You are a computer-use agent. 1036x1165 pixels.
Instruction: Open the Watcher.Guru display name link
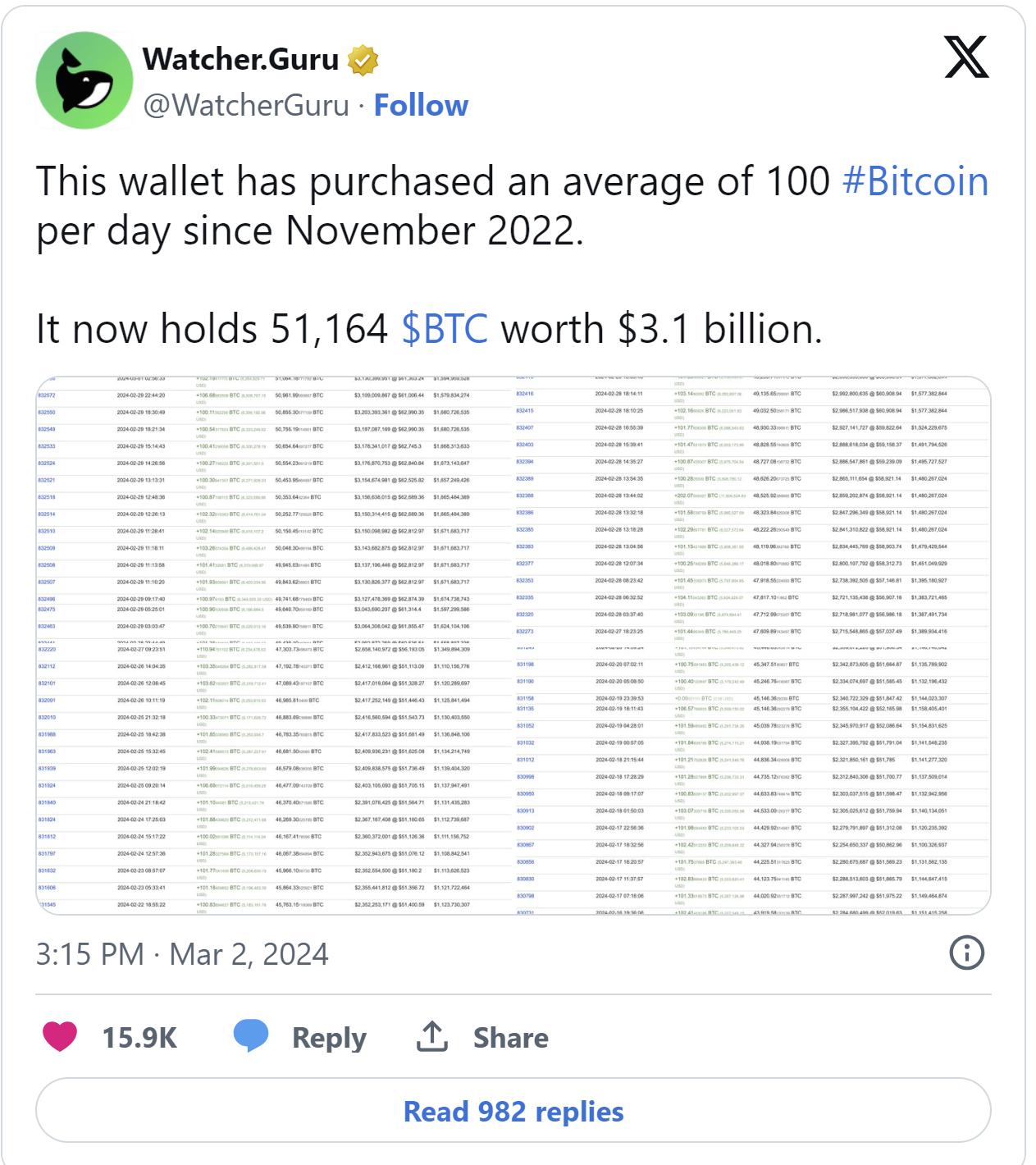pyautogui.click(x=240, y=60)
